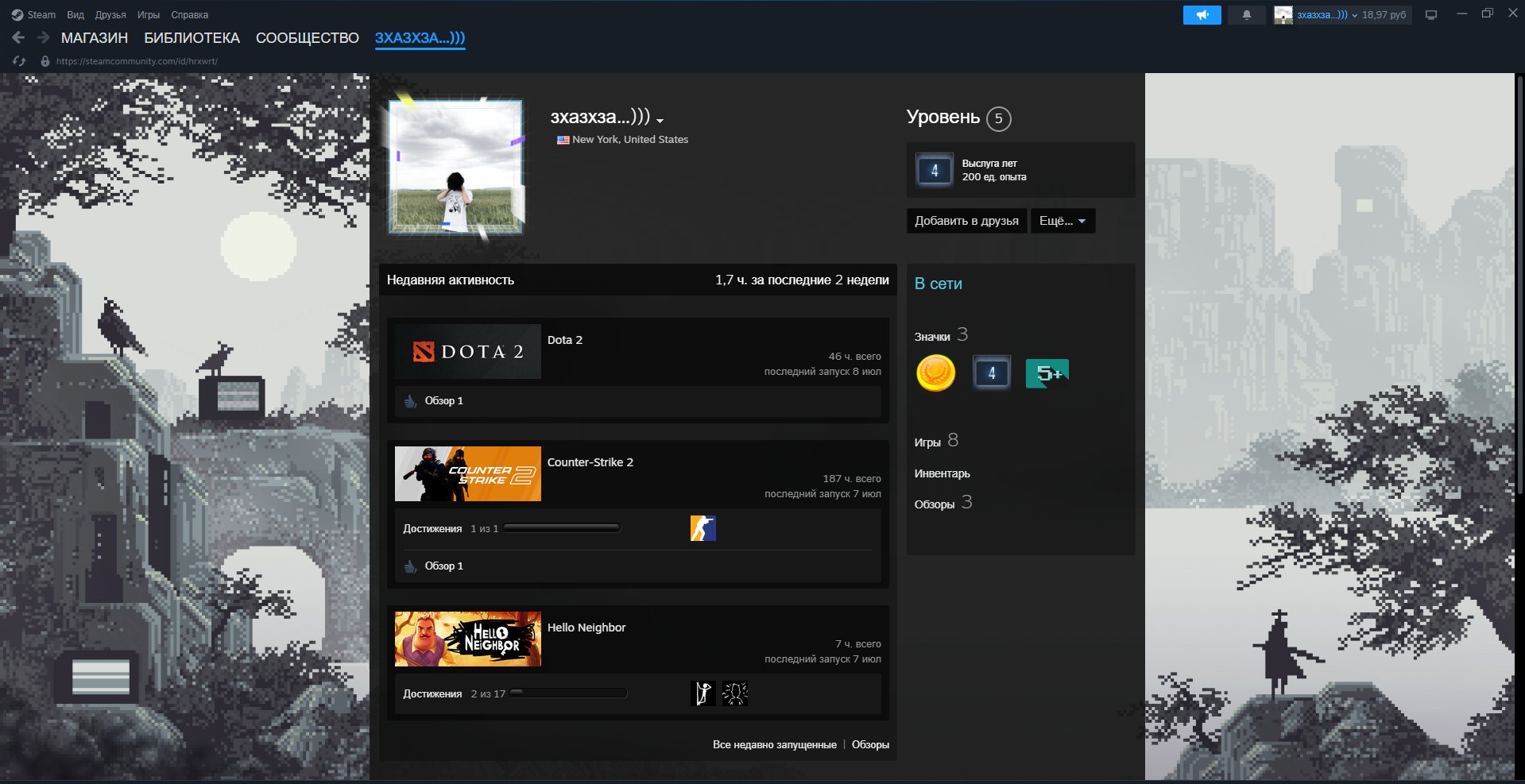Click the Counter-Strike 2 achievement icon

[x=703, y=528]
